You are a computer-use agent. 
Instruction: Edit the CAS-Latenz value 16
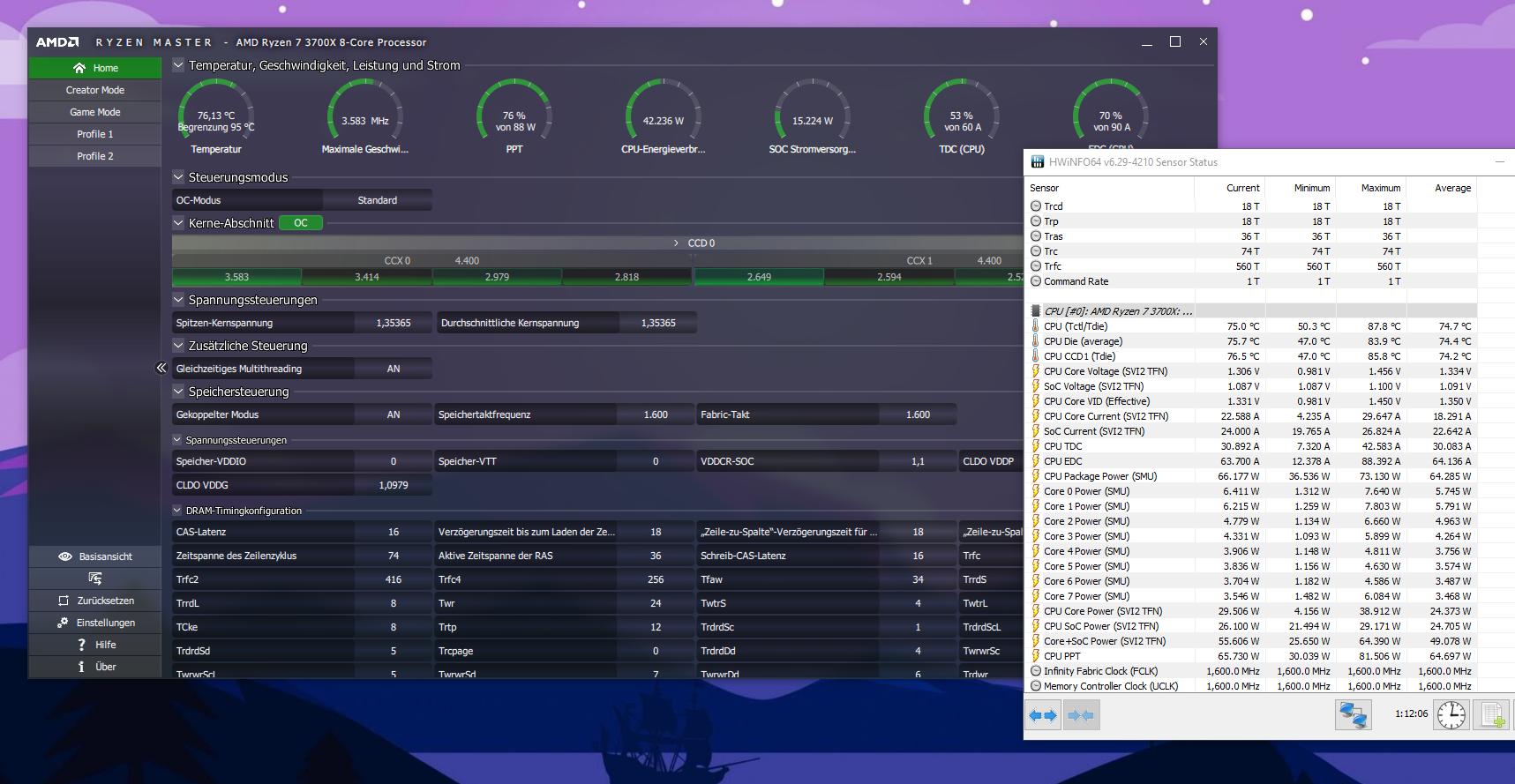pos(394,532)
